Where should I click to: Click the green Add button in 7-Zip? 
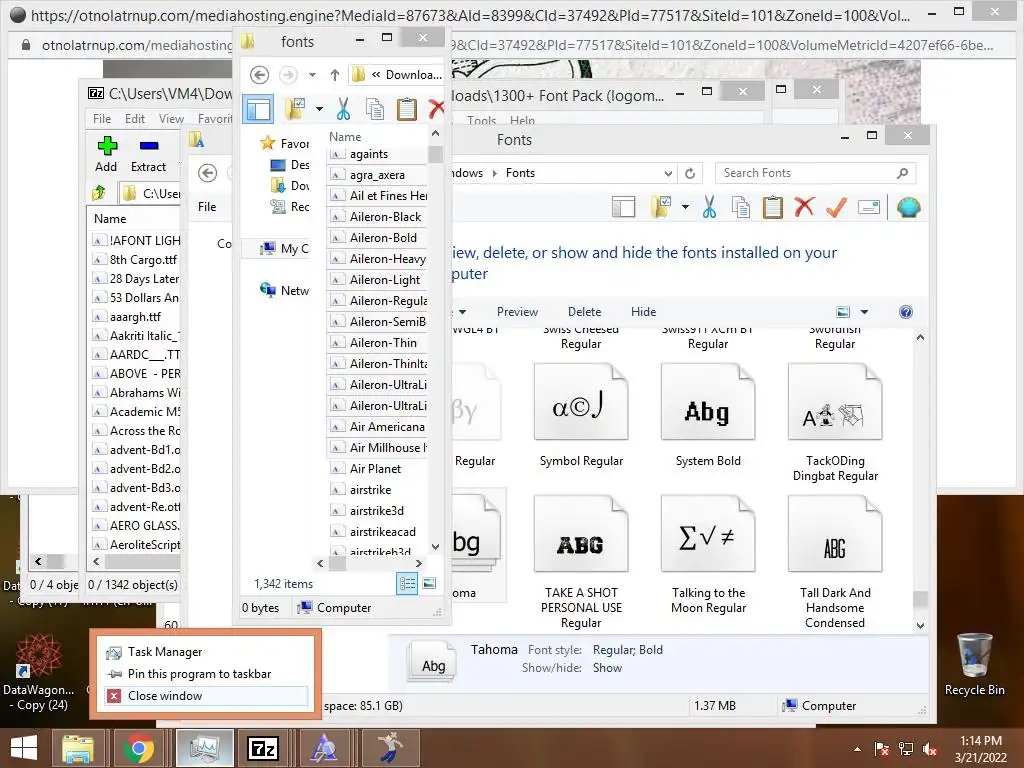point(106,154)
